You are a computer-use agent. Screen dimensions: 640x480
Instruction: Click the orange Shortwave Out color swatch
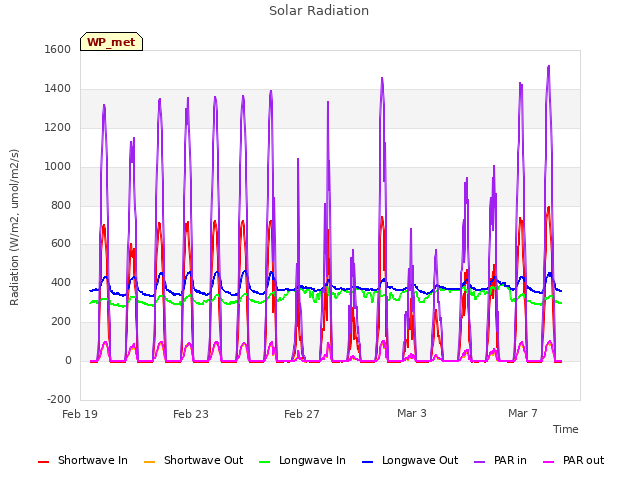pos(149,462)
